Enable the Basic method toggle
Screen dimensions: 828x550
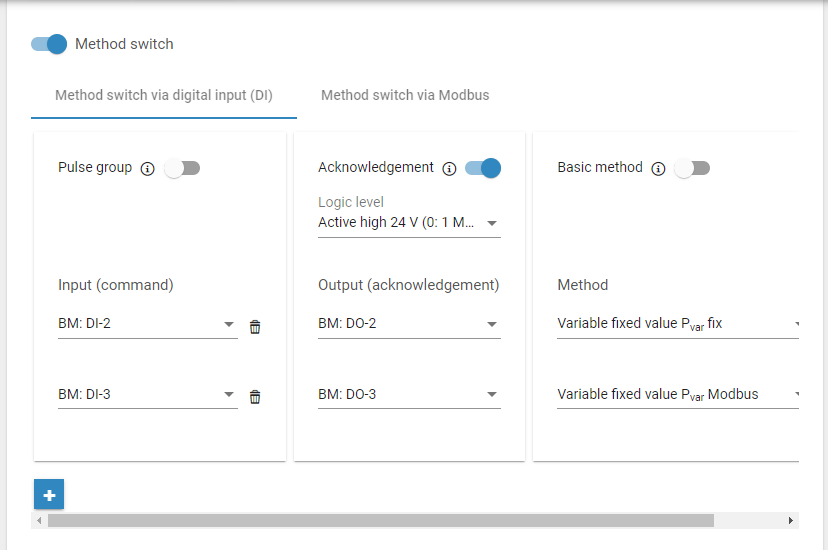click(x=692, y=168)
